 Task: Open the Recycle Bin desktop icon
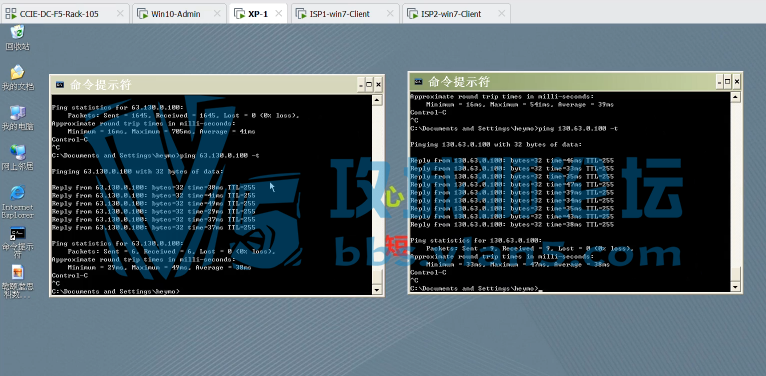(18, 38)
